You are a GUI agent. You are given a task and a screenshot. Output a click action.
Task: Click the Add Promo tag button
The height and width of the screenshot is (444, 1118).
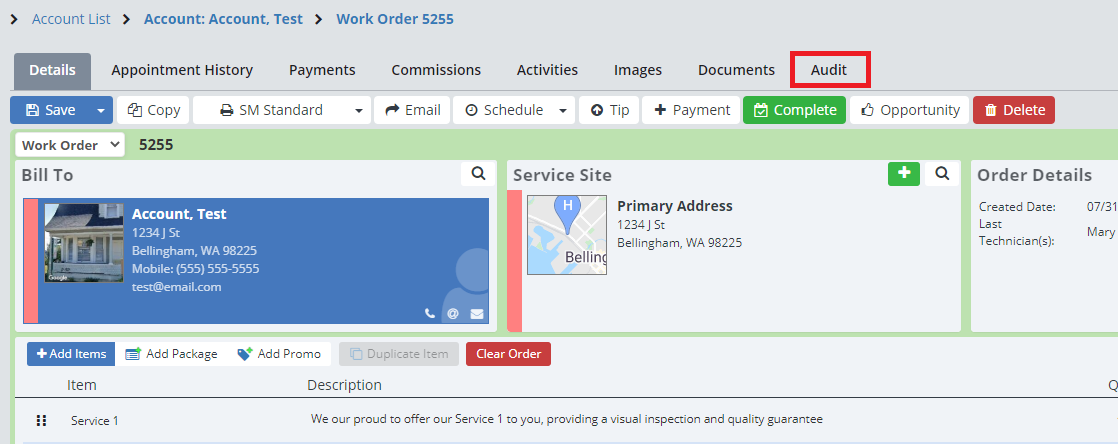tap(279, 354)
